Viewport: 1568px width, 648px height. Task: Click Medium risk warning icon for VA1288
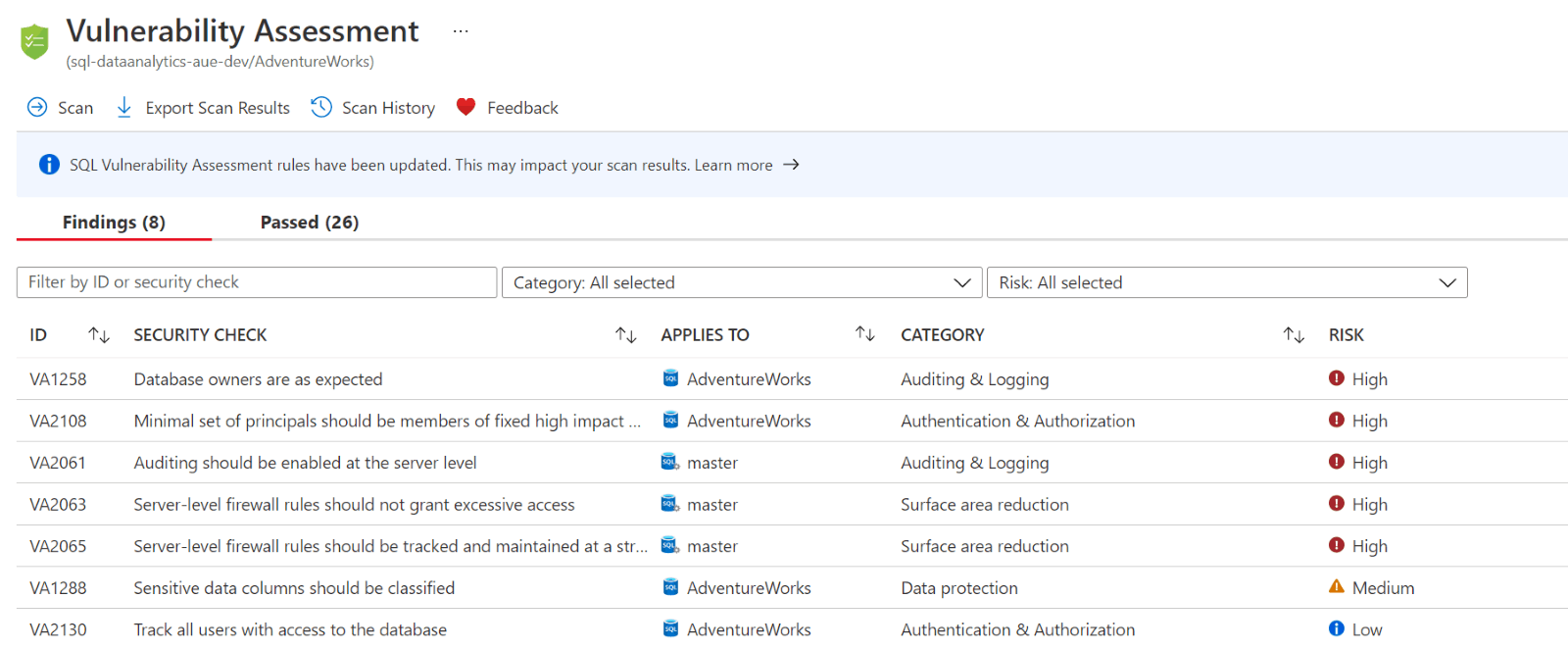1337,586
